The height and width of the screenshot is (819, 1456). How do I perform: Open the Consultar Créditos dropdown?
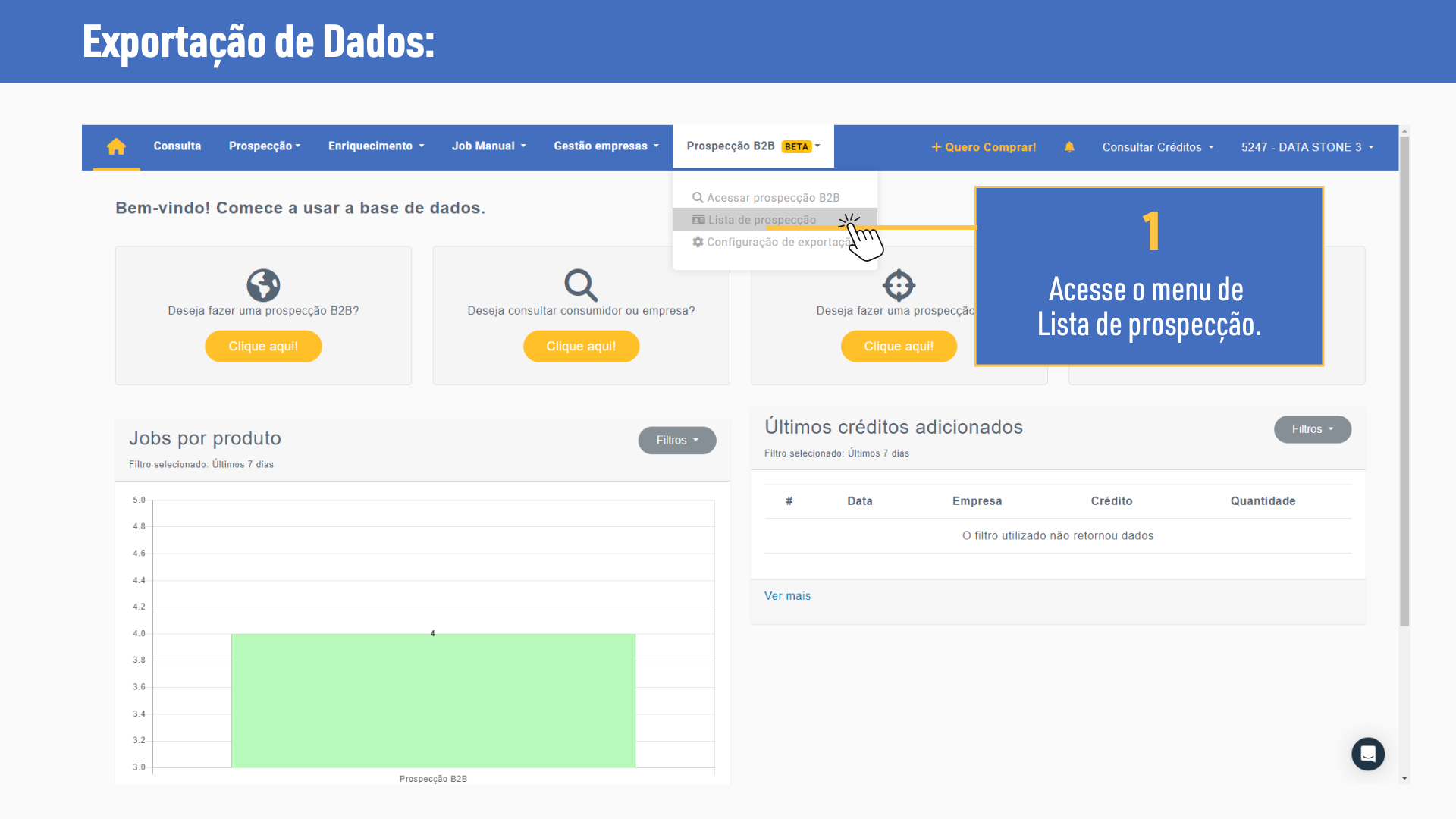(1157, 147)
